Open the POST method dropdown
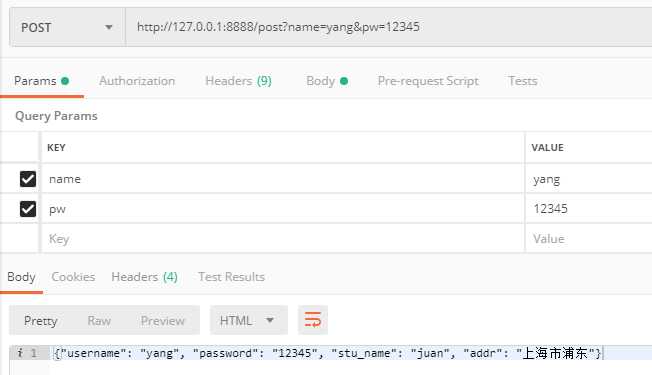Image resolution: width=652 pixels, height=375 pixels. pos(67,27)
